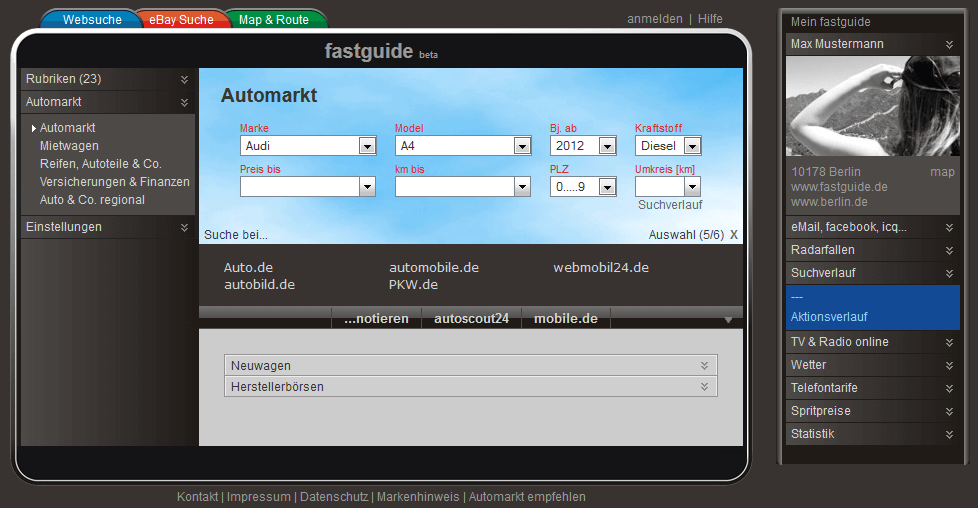Search at automobile.de
This screenshot has height=508, width=978.
point(434,268)
